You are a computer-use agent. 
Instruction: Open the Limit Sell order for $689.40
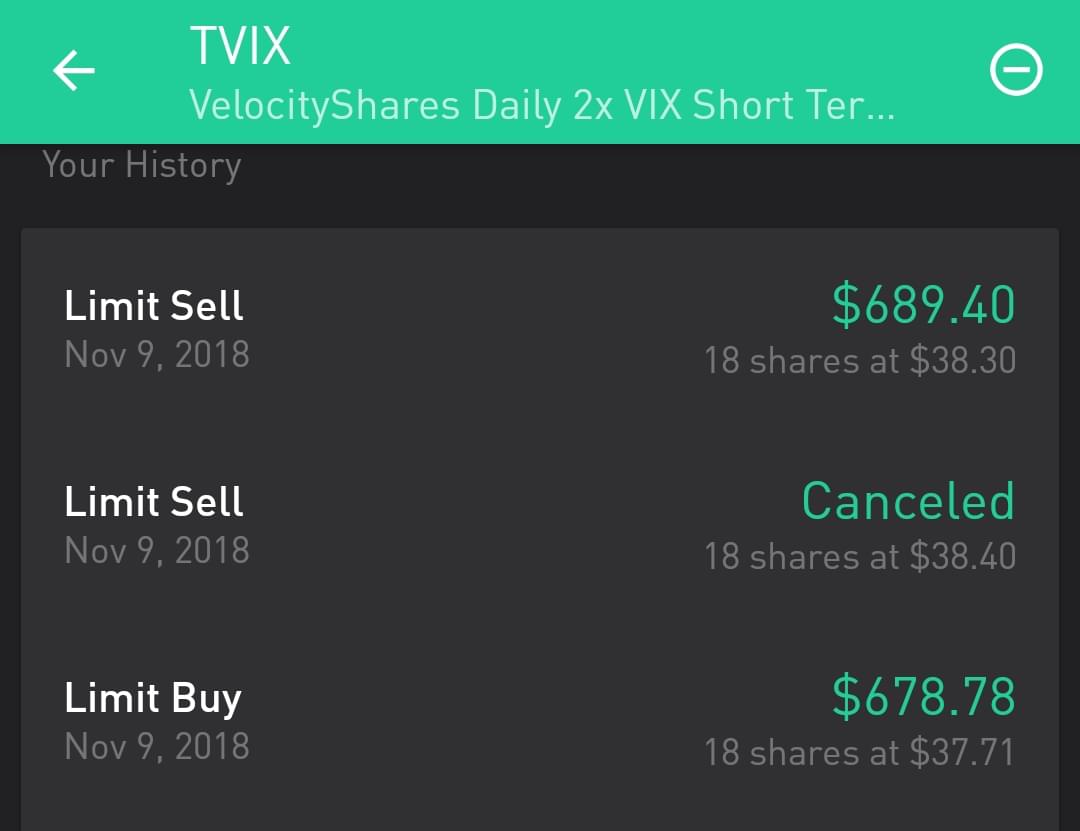point(154,306)
